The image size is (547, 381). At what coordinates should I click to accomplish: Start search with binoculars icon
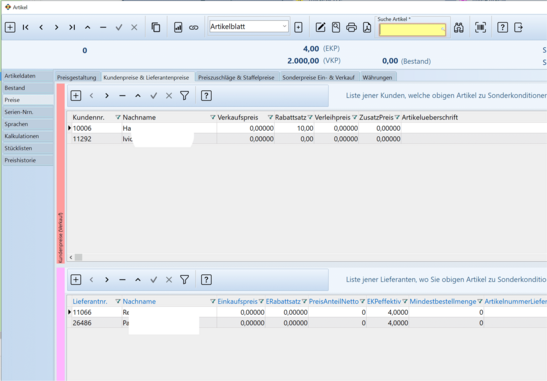(x=459, y=27)
